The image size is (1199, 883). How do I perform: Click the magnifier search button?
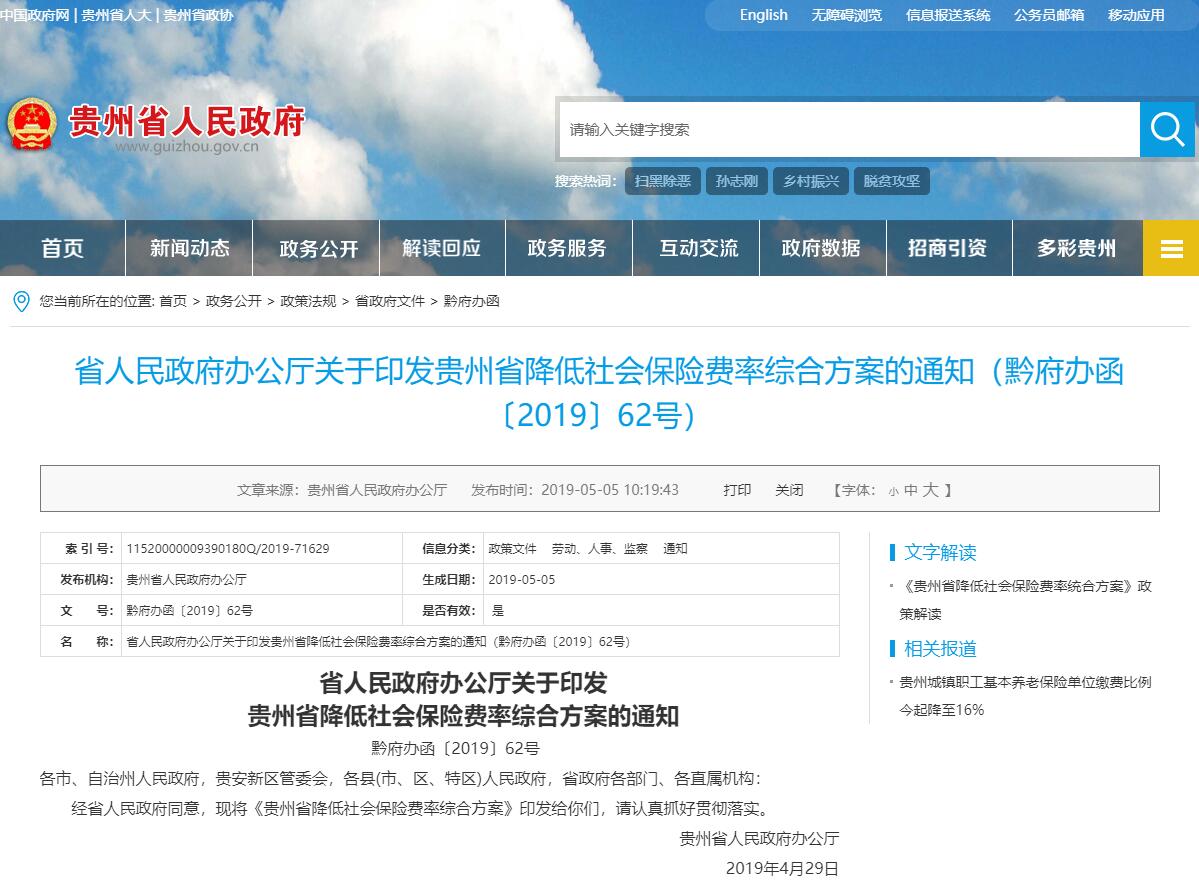[x=1167, y=129]
